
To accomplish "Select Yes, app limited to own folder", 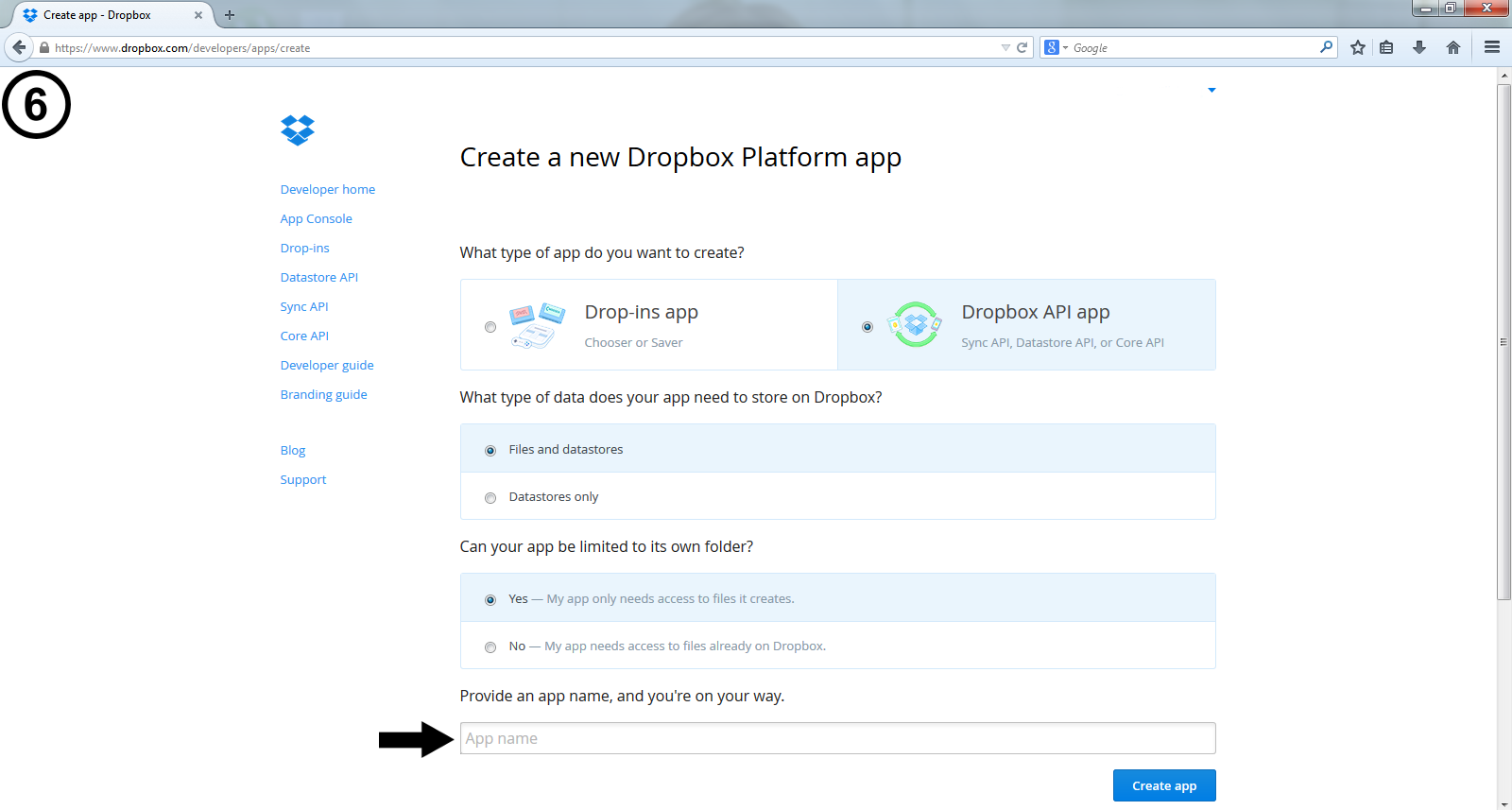I will 837,598.
